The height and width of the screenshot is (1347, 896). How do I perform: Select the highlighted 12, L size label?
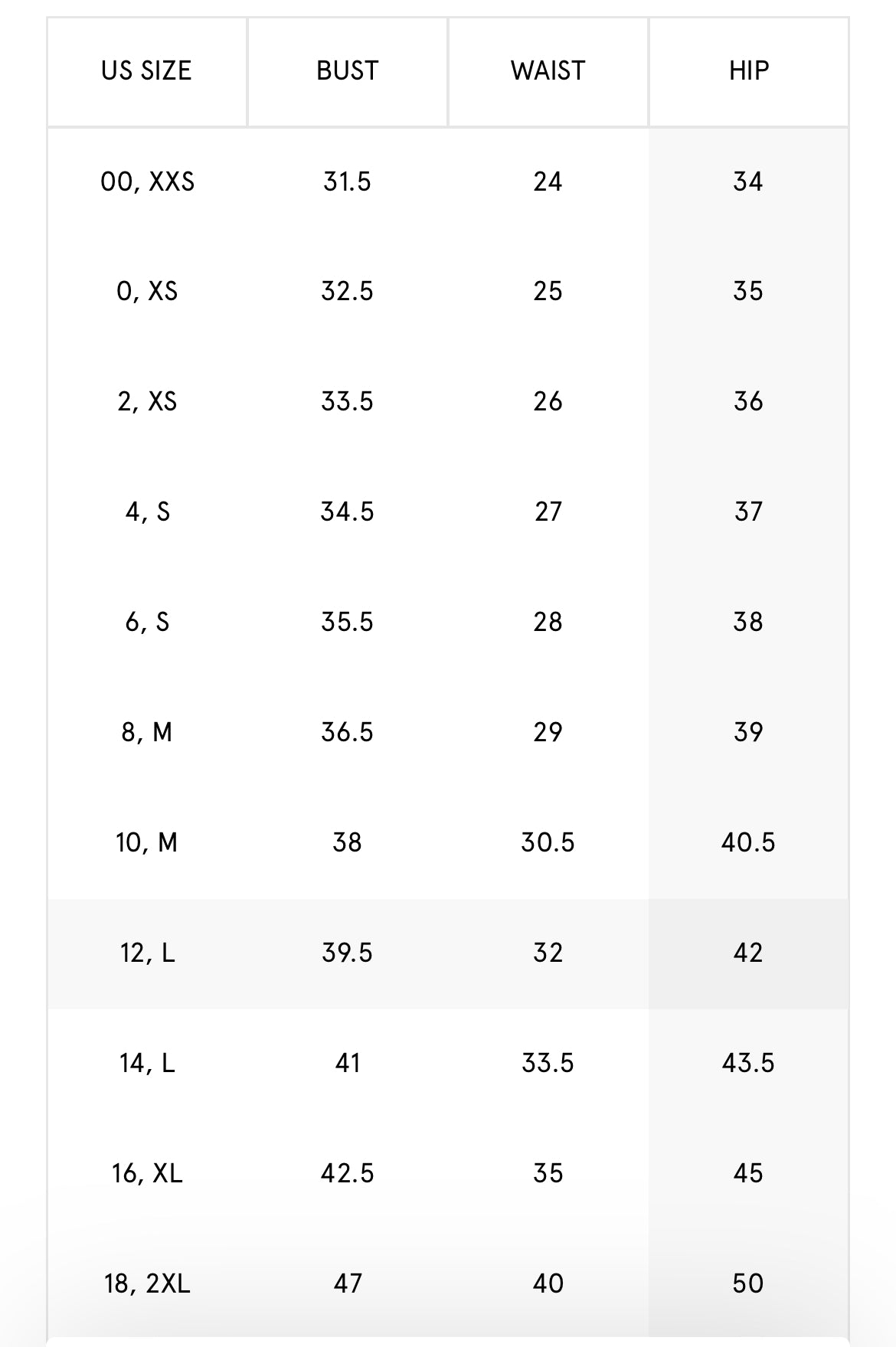click(x=147, y=953)
